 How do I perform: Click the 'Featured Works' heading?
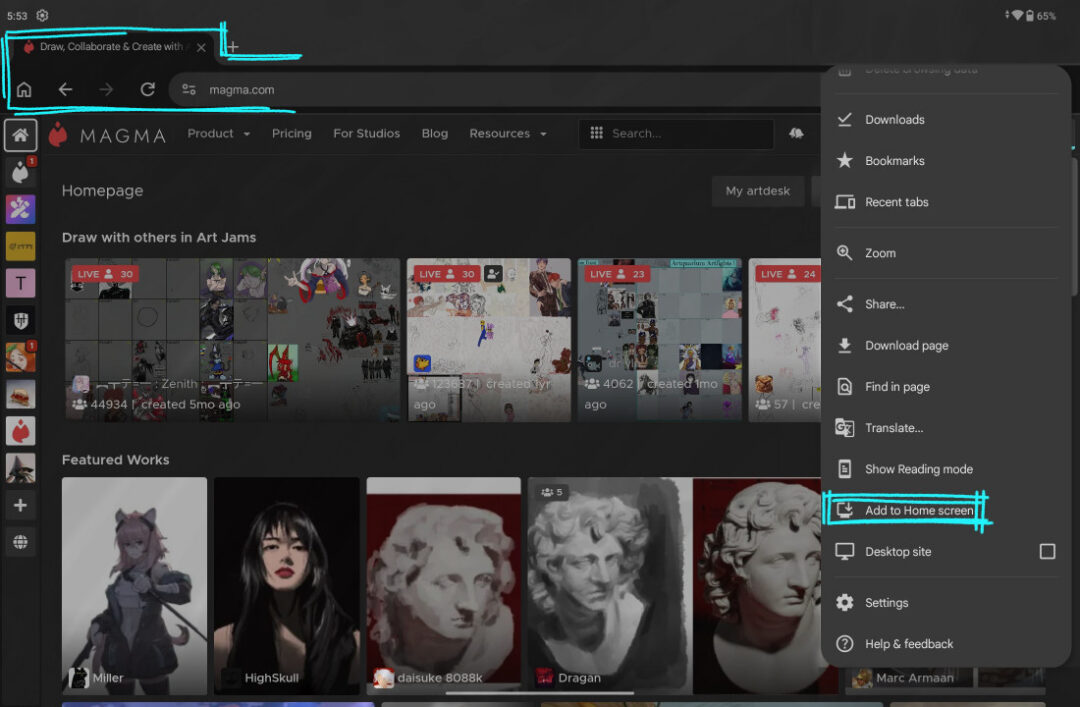coord(116,460)
